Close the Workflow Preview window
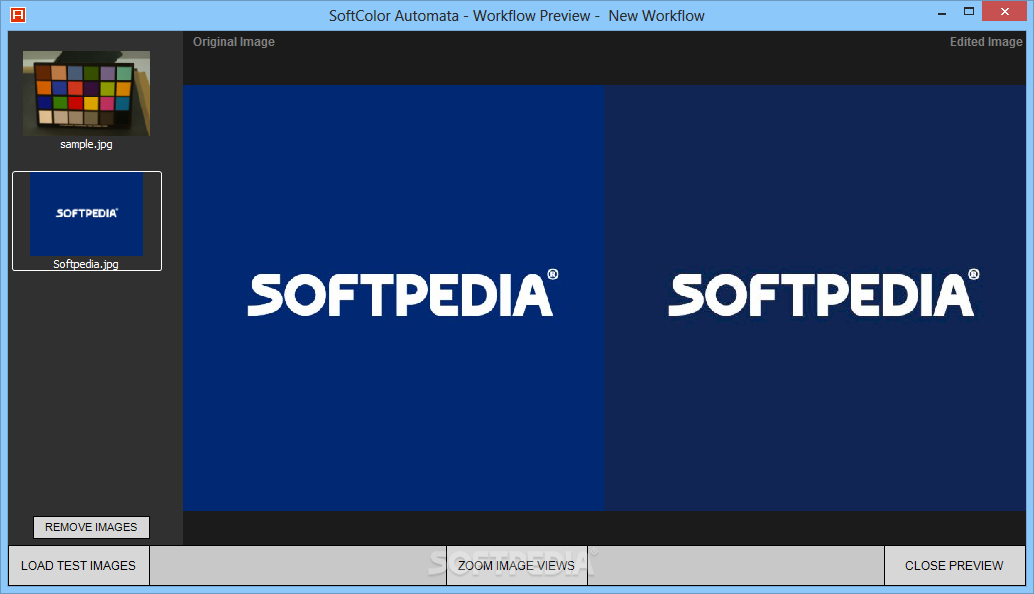Image resolution: width=1034 pixels, height=594 pixels. tap(1004, 11)
